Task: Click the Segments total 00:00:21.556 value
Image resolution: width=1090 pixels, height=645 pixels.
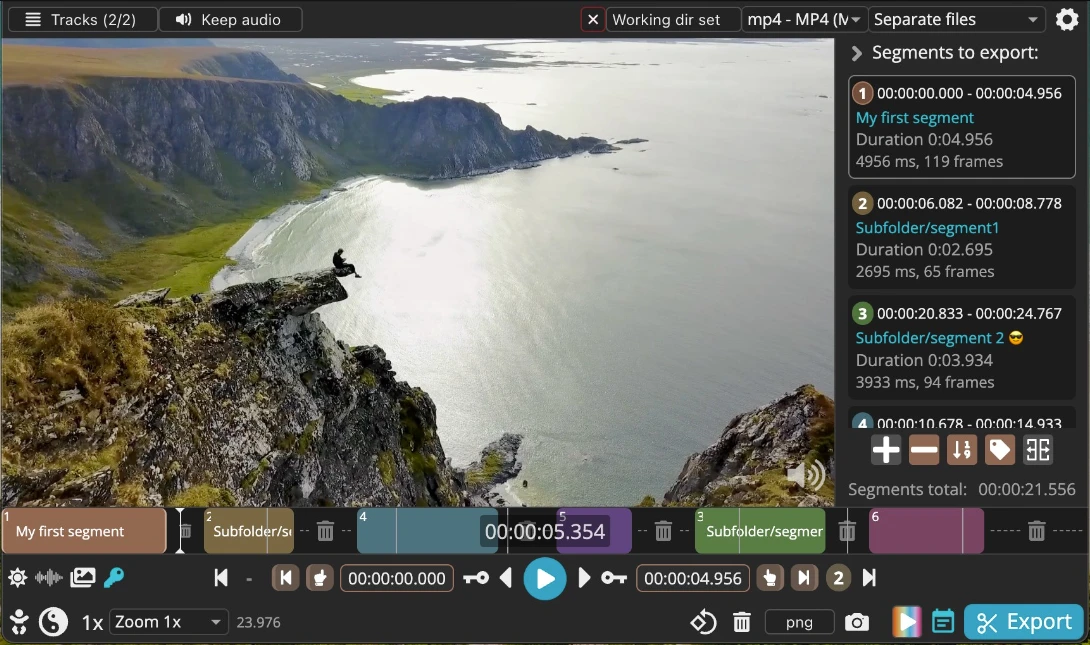Action: click(1027, 489)
